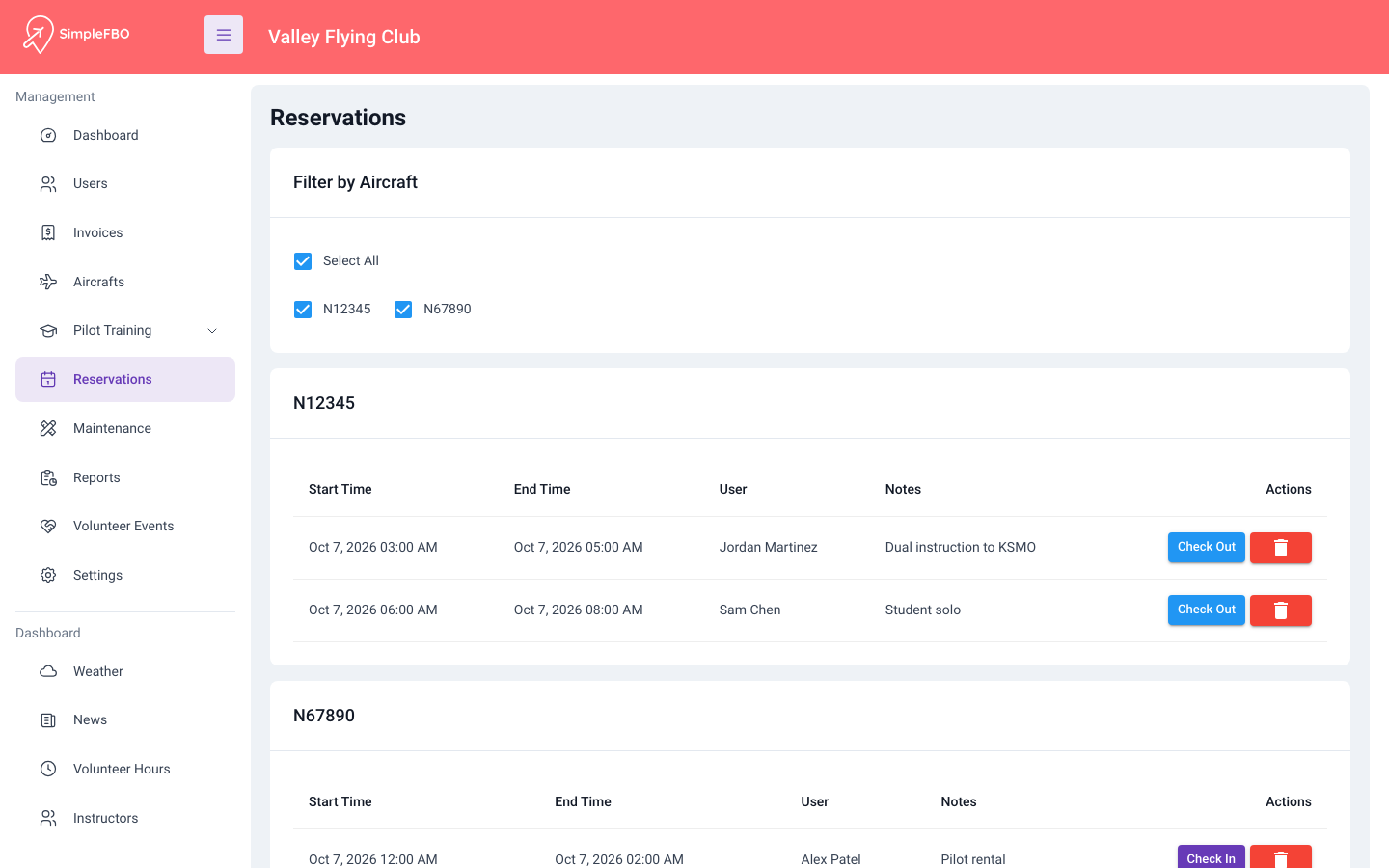Click 'Oct 7, 2026 05:00 AM' end time
This screenshot has width=1389, height=868.
579,547
